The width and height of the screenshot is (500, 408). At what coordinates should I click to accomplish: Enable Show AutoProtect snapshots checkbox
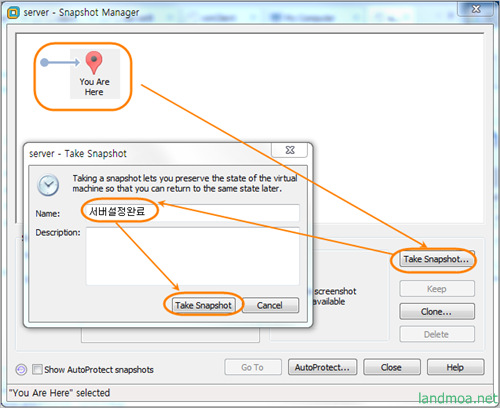click(x=37, y=369)
